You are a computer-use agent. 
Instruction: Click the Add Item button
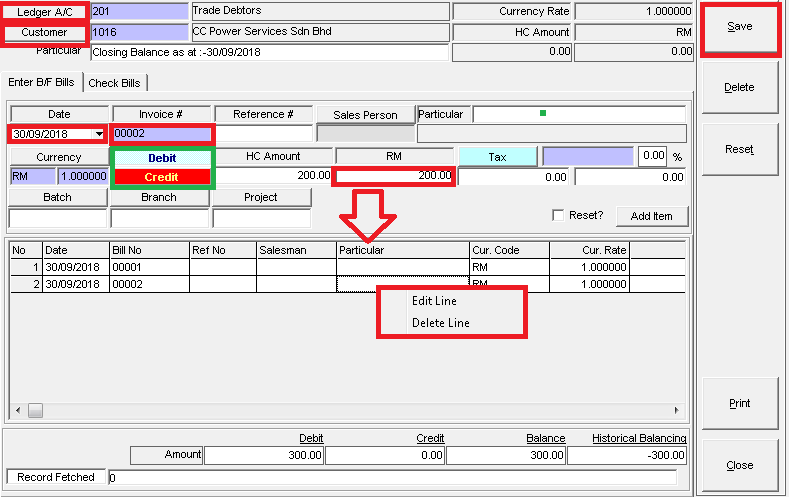[x=651, y=216]
